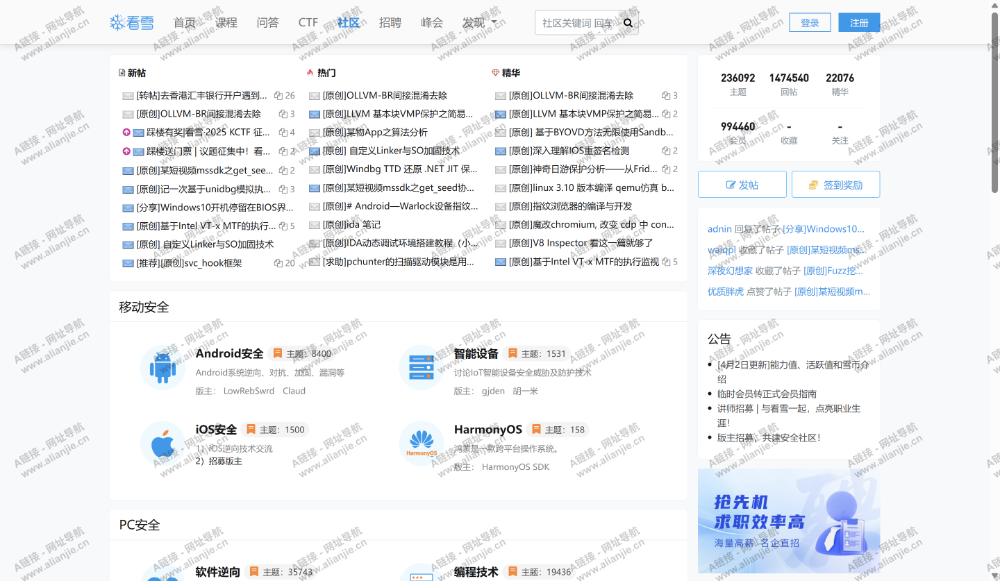
Task: Click the 注册 button
Action: click(859, 22)
